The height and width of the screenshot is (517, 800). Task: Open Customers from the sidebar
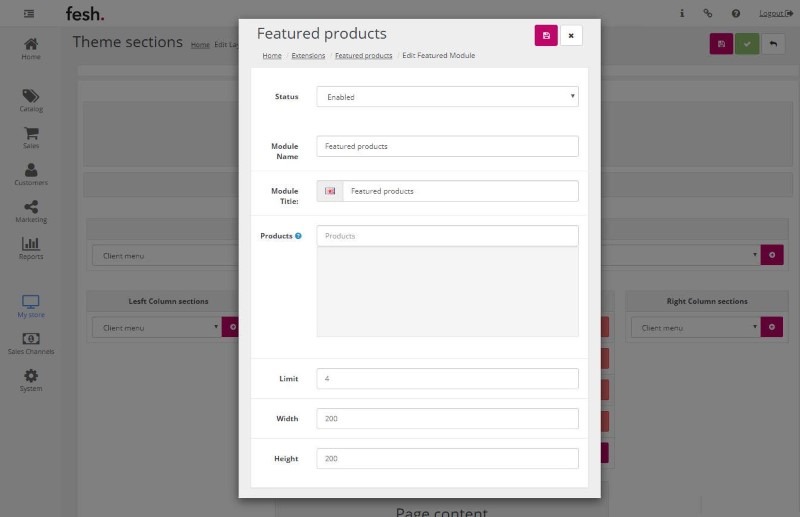(31, 174)
